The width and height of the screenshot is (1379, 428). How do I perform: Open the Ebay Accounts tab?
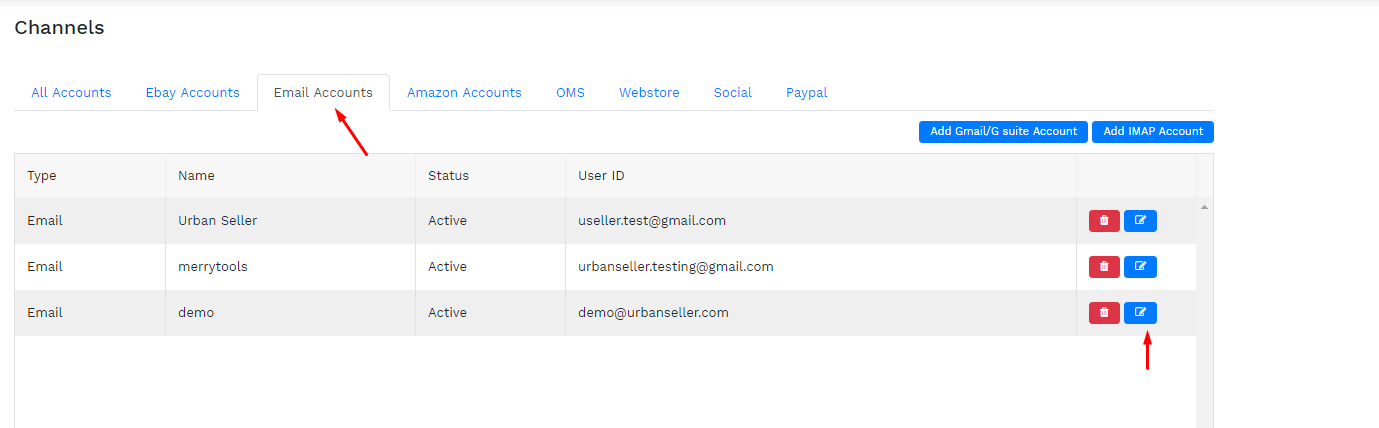193,93
